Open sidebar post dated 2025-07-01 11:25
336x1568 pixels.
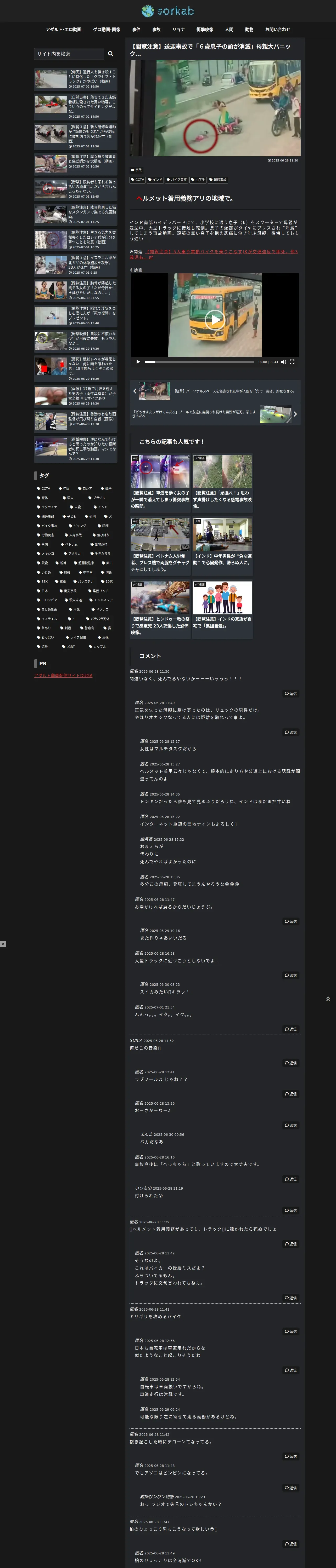click(x=76, y=214)
